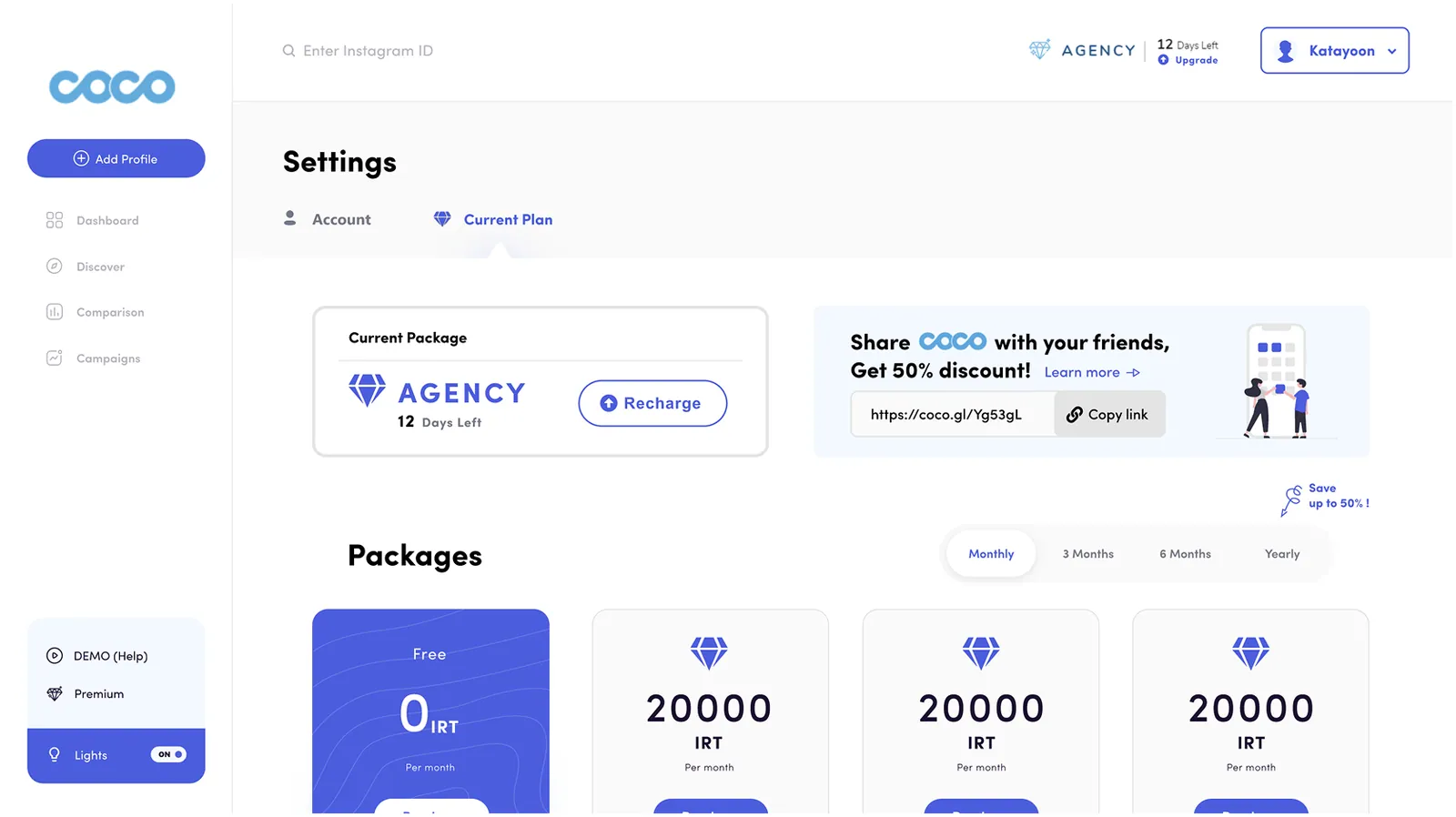Screen dimensions: 1456x817
Task: Select the 6 Months billing option
Action: click(x=1185, y=554)
